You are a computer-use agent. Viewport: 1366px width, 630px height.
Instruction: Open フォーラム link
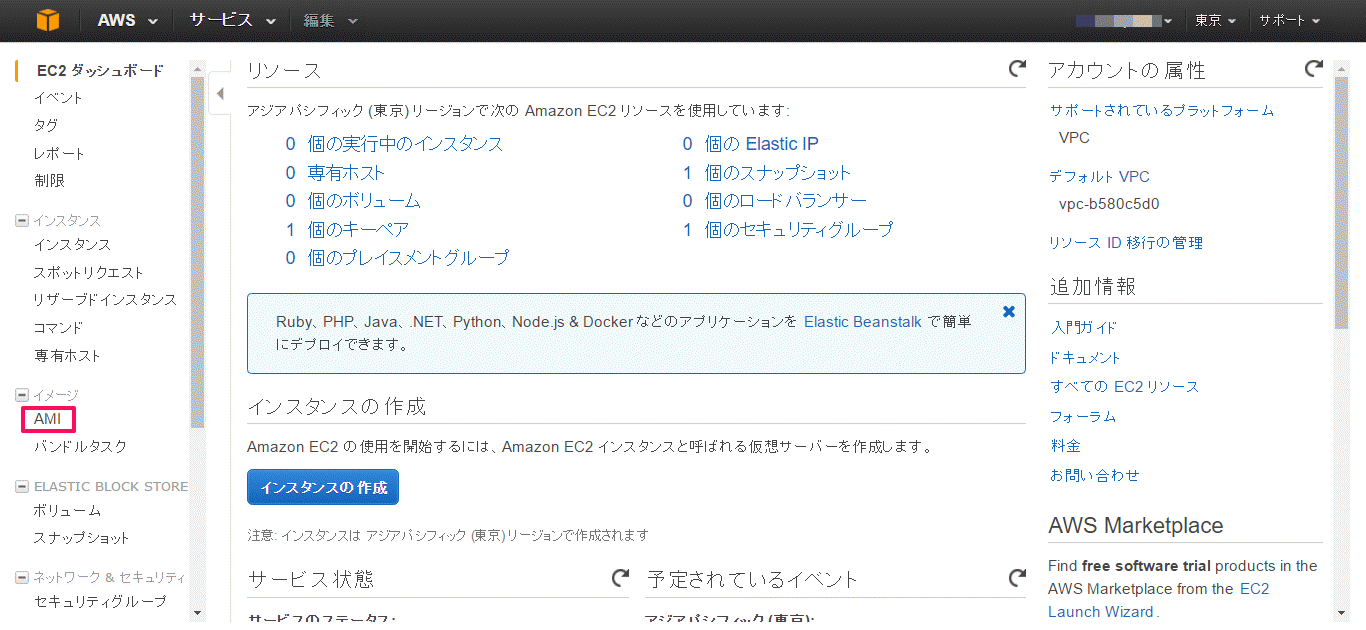(x=1083, y=417)
